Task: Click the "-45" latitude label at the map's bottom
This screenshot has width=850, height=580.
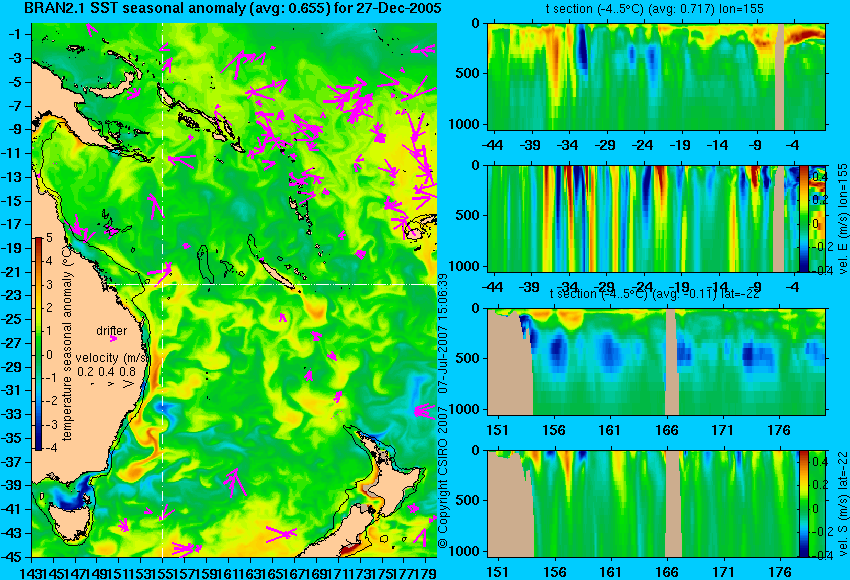Action: point(13,556)
